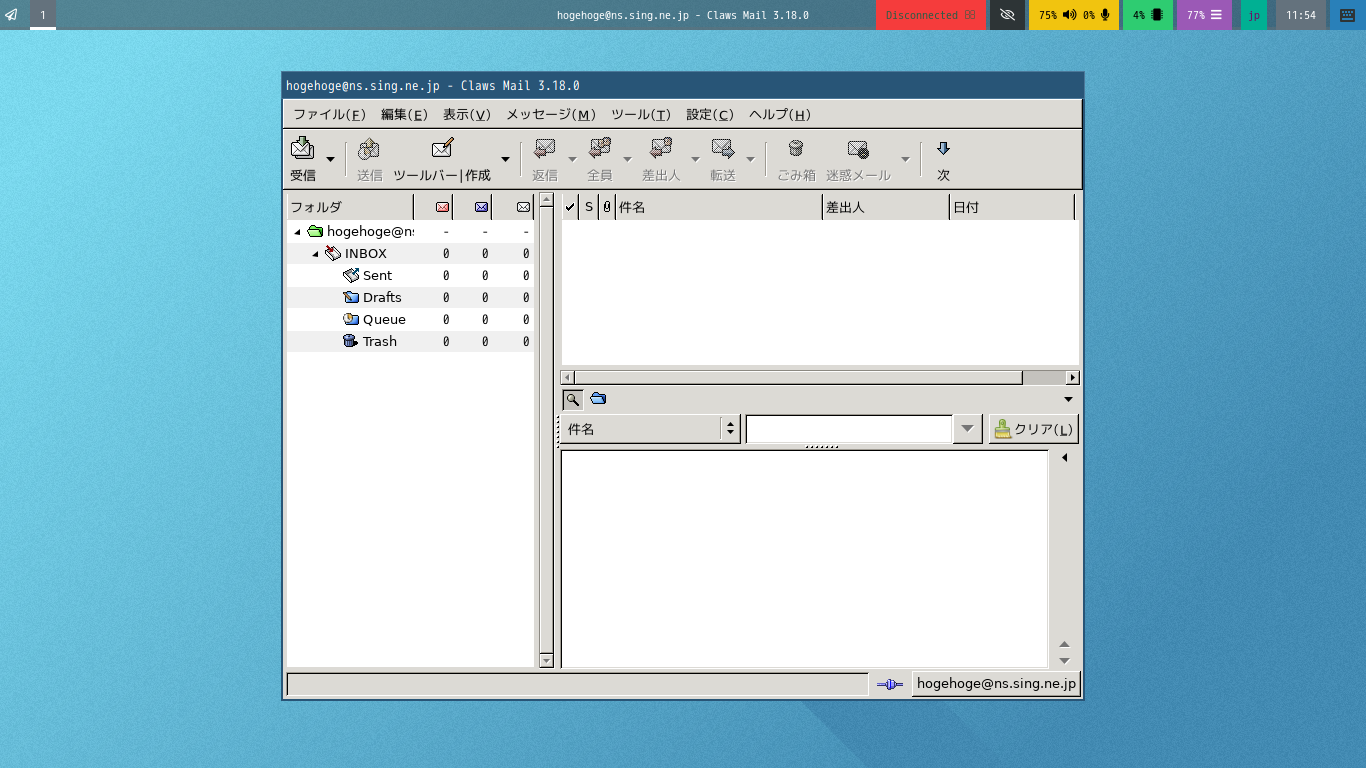Sort by the S status column header
This screenshot has height=768, width=1366.
pyautogui.click(x=589, y=207)
